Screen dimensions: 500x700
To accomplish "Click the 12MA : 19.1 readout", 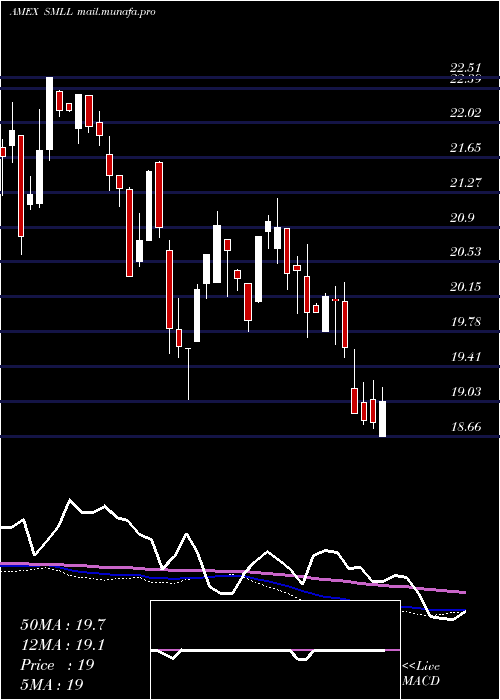I will [63, 645].
